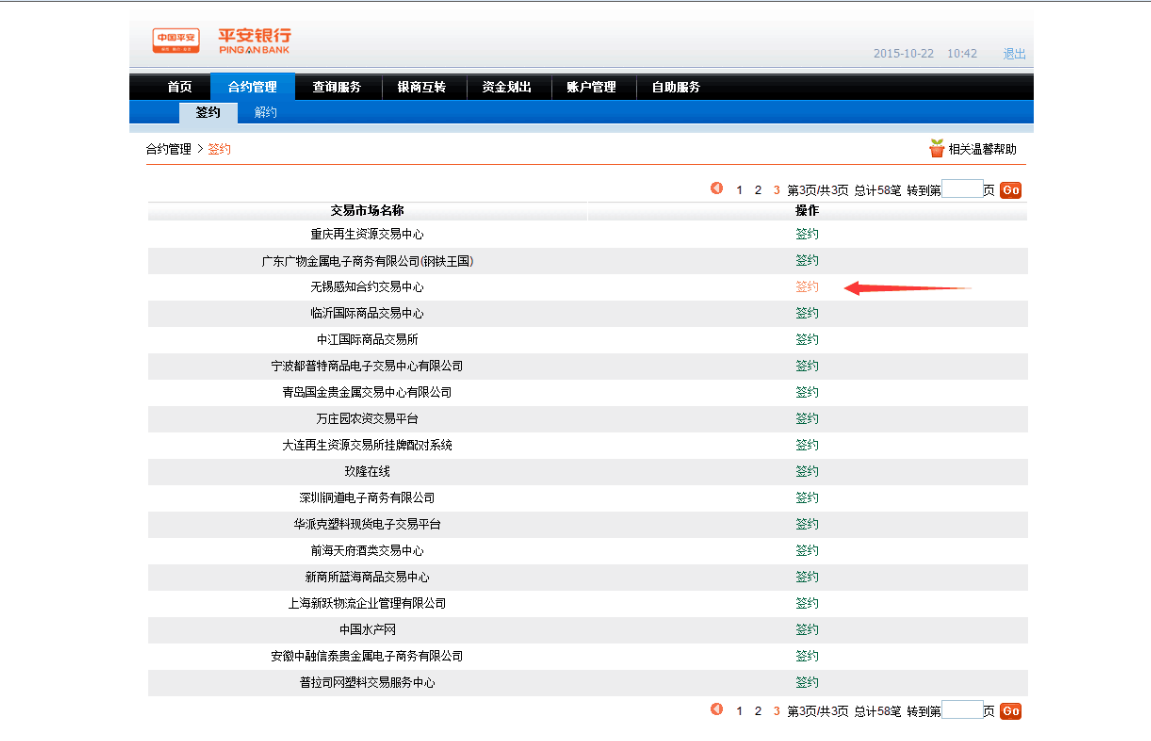Click the 交易市场名称 column header
Image resolution: width=1151 pixels, height=741 pixels.
367,211
